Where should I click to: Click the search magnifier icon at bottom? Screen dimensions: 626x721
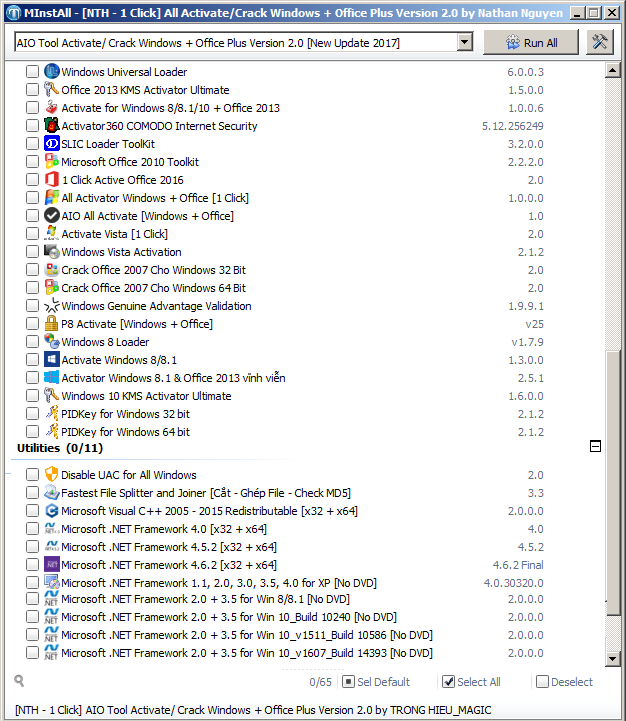pyautogui.click(x=19, y=681)
